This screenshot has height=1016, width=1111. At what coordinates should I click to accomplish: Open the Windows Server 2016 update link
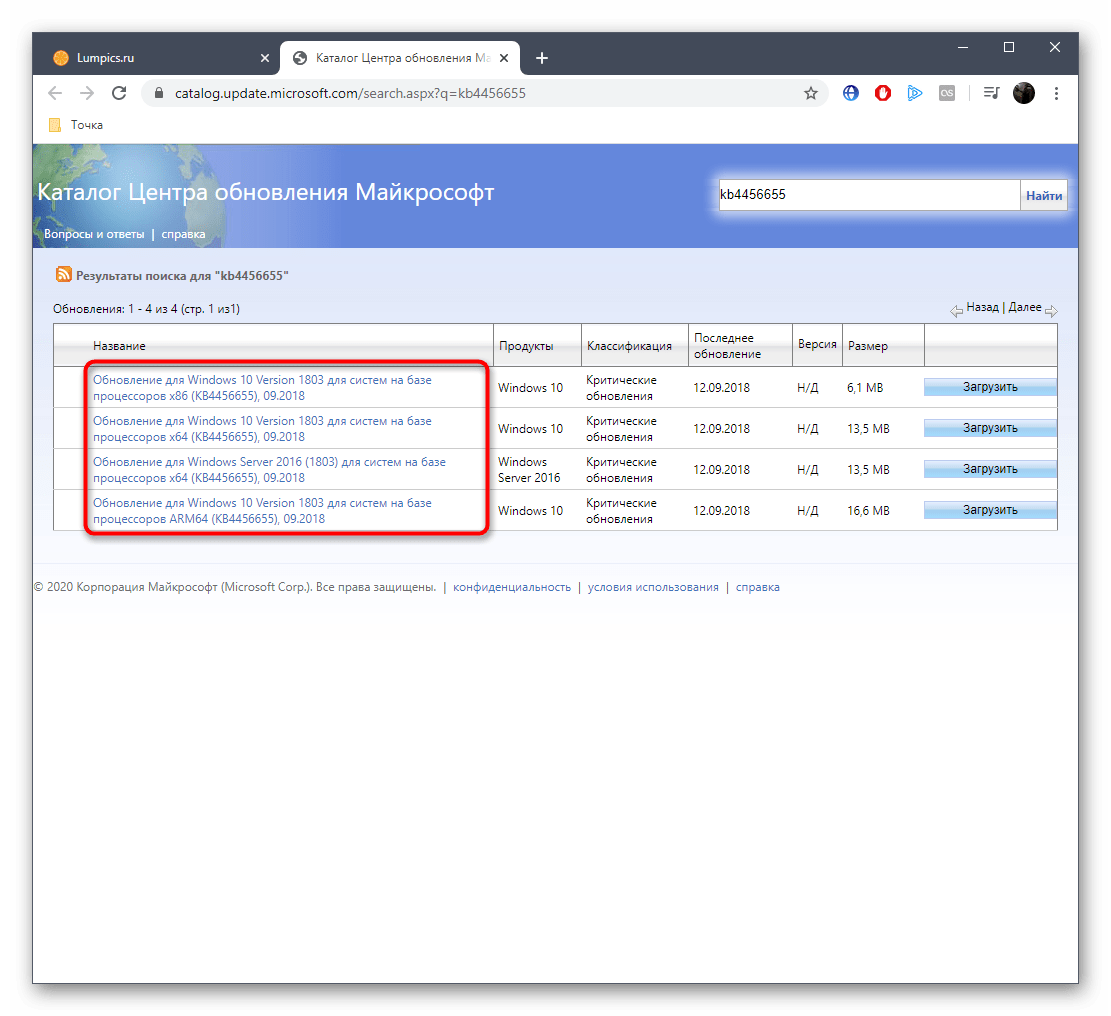click(269, 470)
